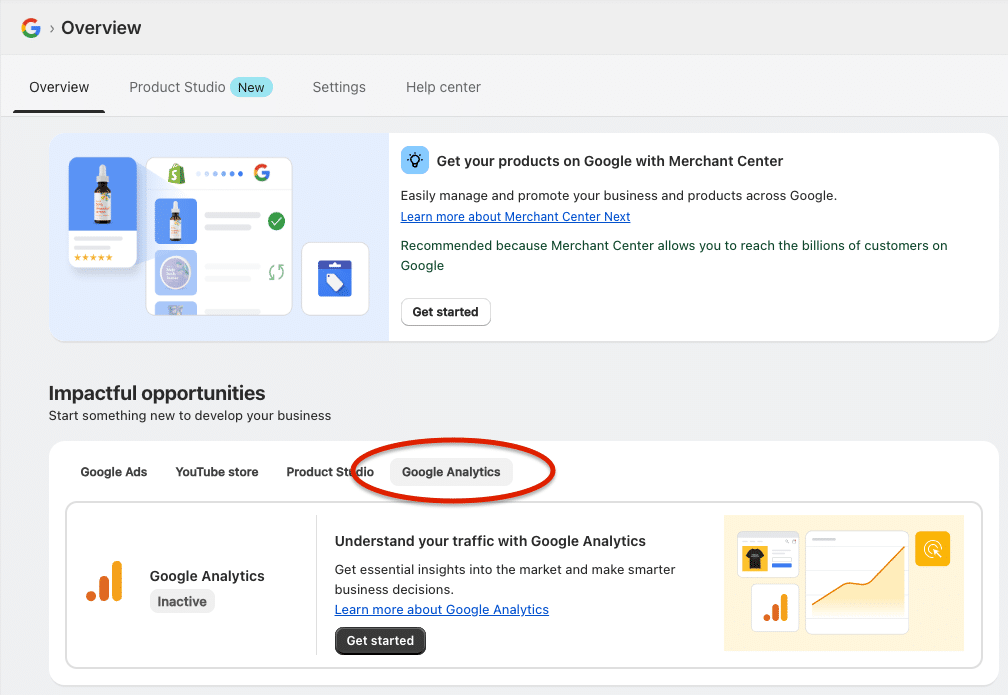This screenshot has width=1008, height=695.
Task: Click the Shopify bag icon in illustration
Action: click(x=177, y=174)
